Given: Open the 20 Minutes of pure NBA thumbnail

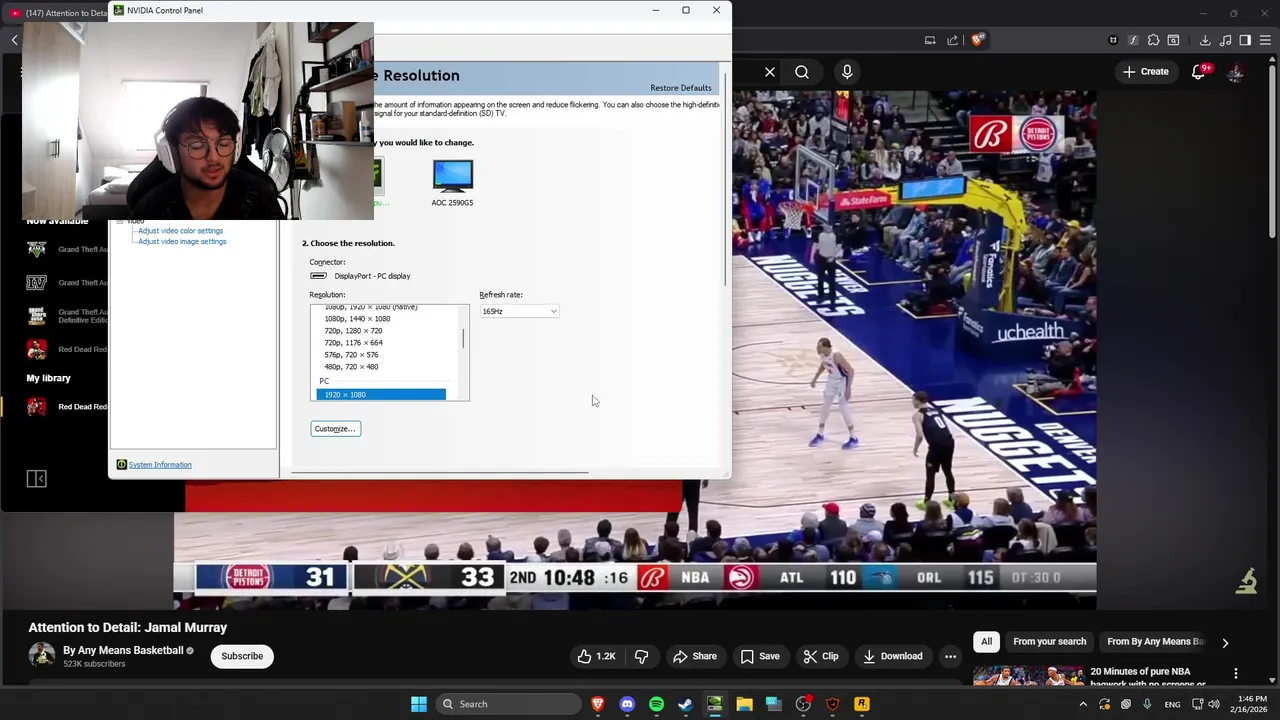Looking at the screenshot, I should click(1028, 676).
